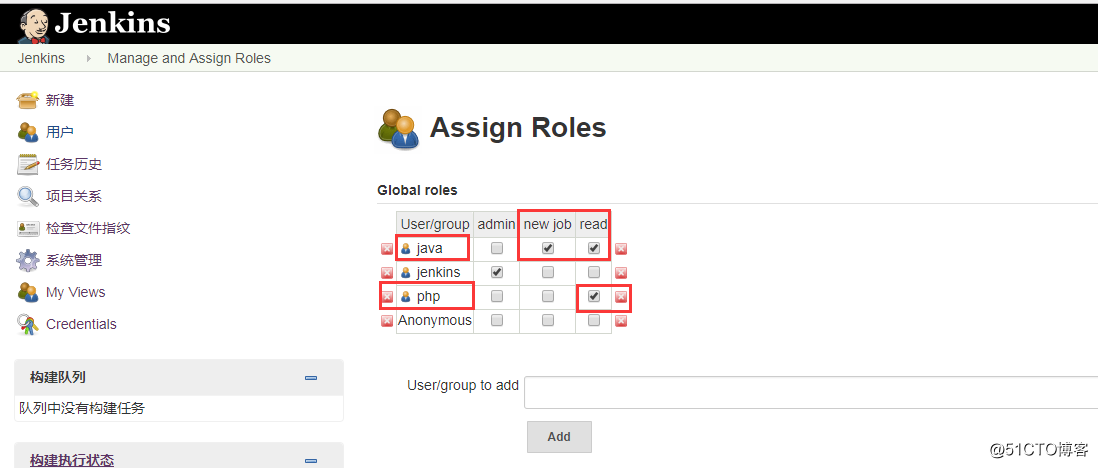This screenshot has height=468, width=1098.
Task: Go to Jenkins breadcrumb link
Action: coord(41,58)
